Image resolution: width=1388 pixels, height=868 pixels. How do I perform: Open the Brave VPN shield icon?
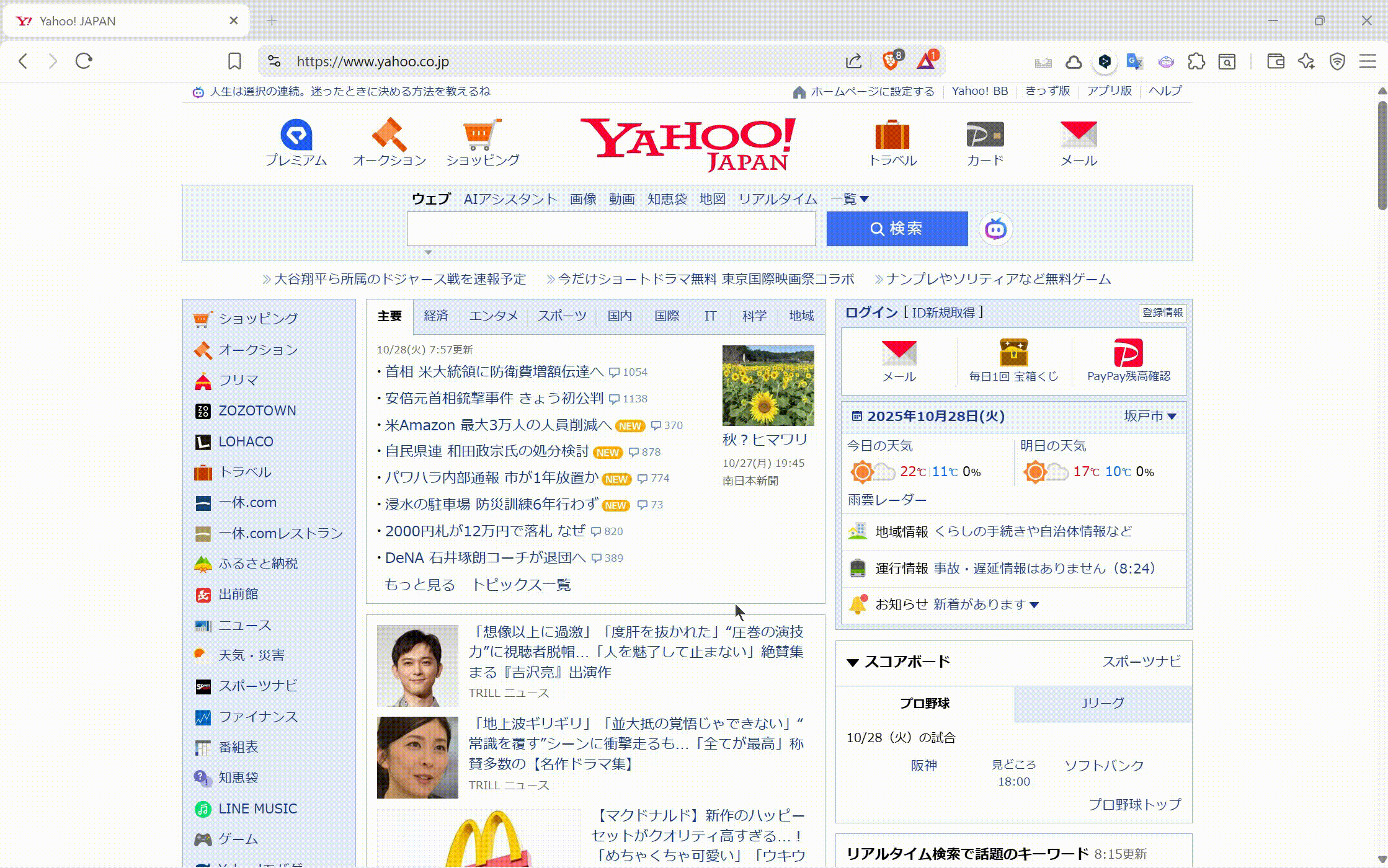[1337, 61]
